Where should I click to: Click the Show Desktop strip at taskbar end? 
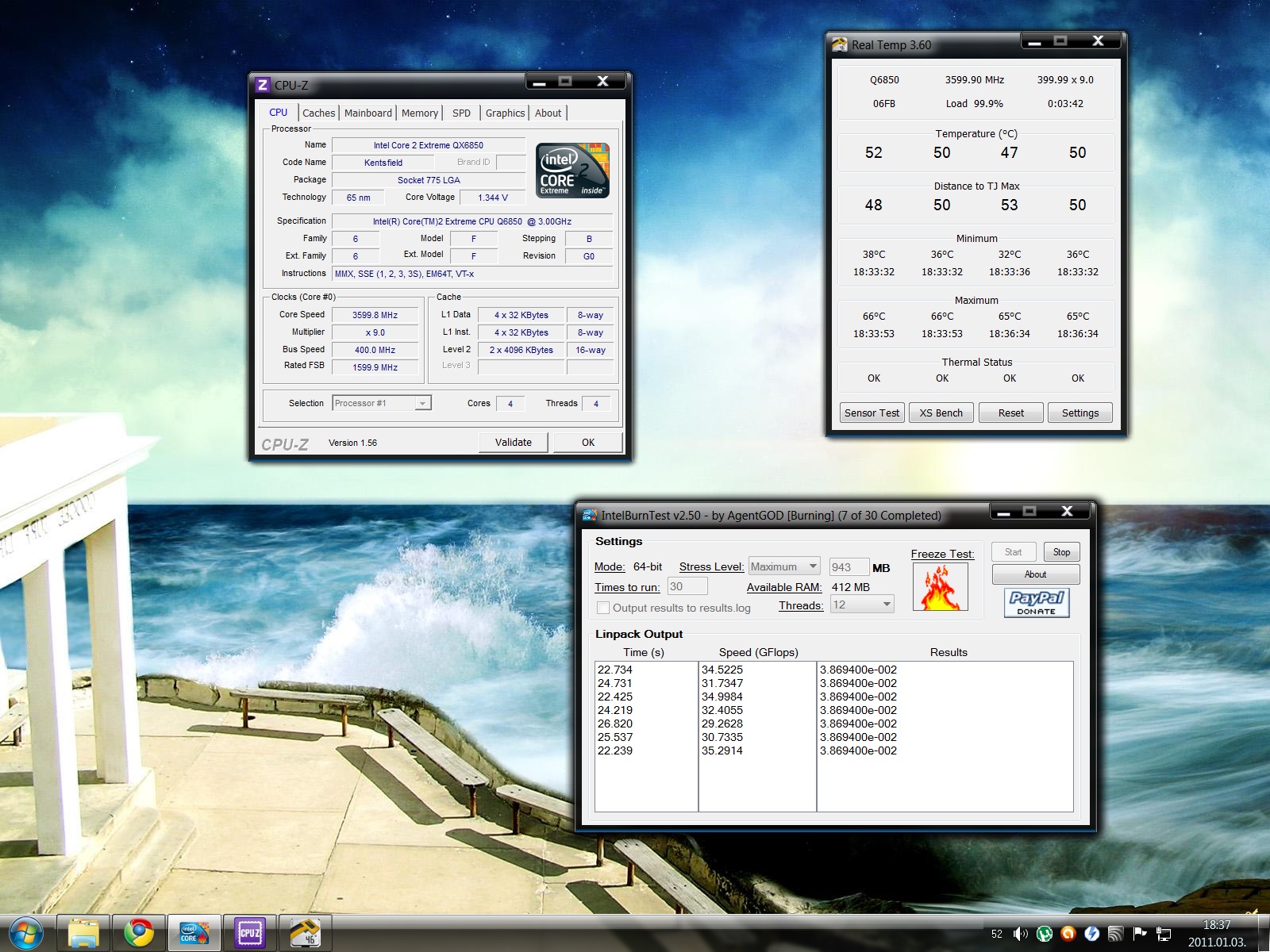pos(1264,933)
